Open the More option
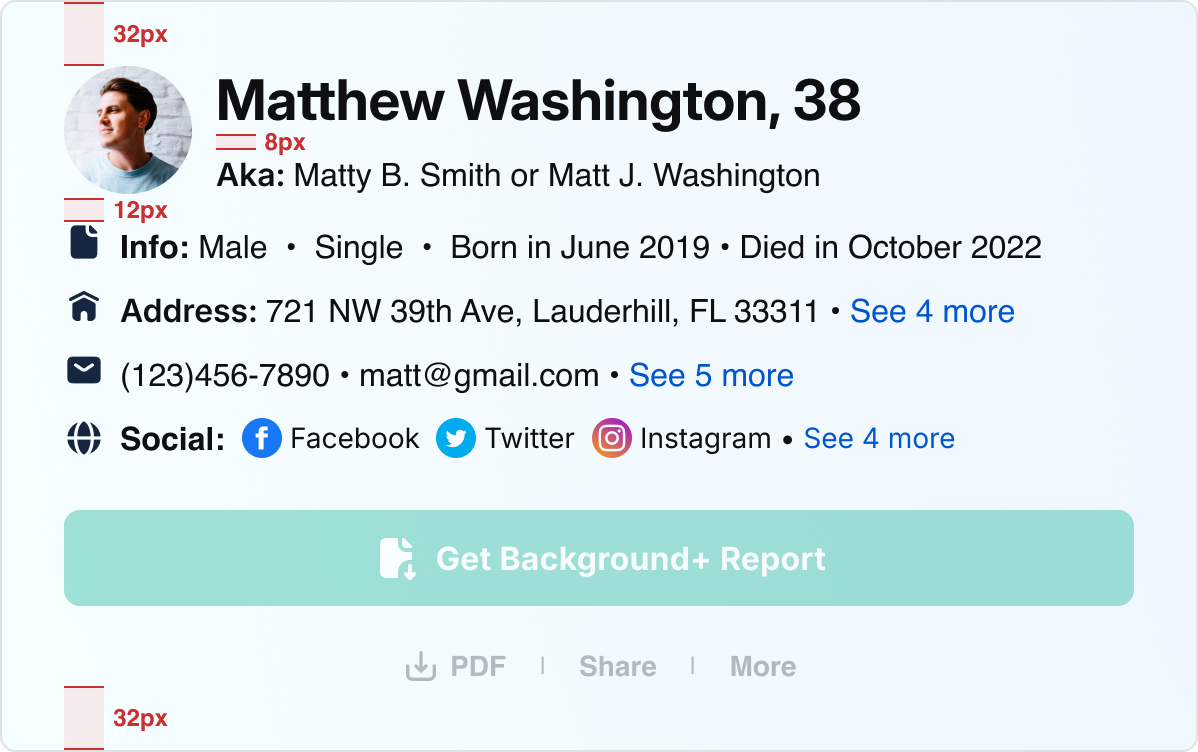This screenshot has height=752, width=1198. [x=763, y=667]
